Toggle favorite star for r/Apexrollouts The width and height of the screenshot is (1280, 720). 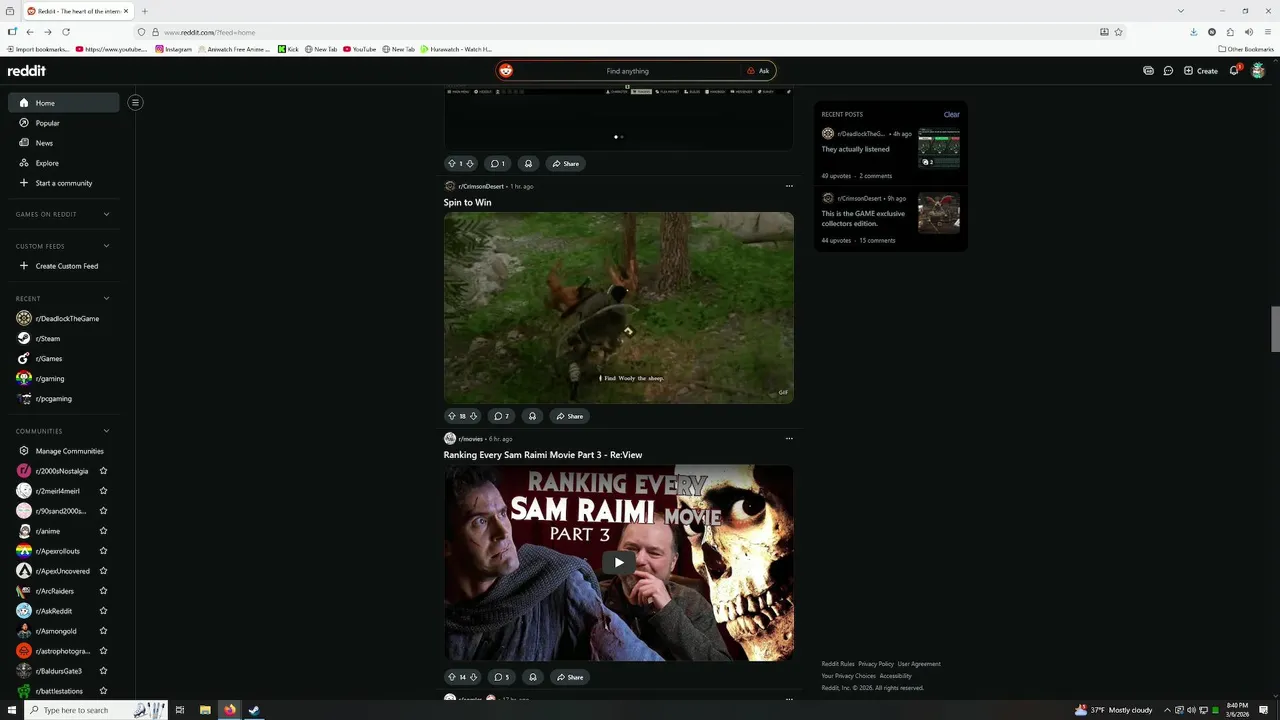tap(103, 551)
